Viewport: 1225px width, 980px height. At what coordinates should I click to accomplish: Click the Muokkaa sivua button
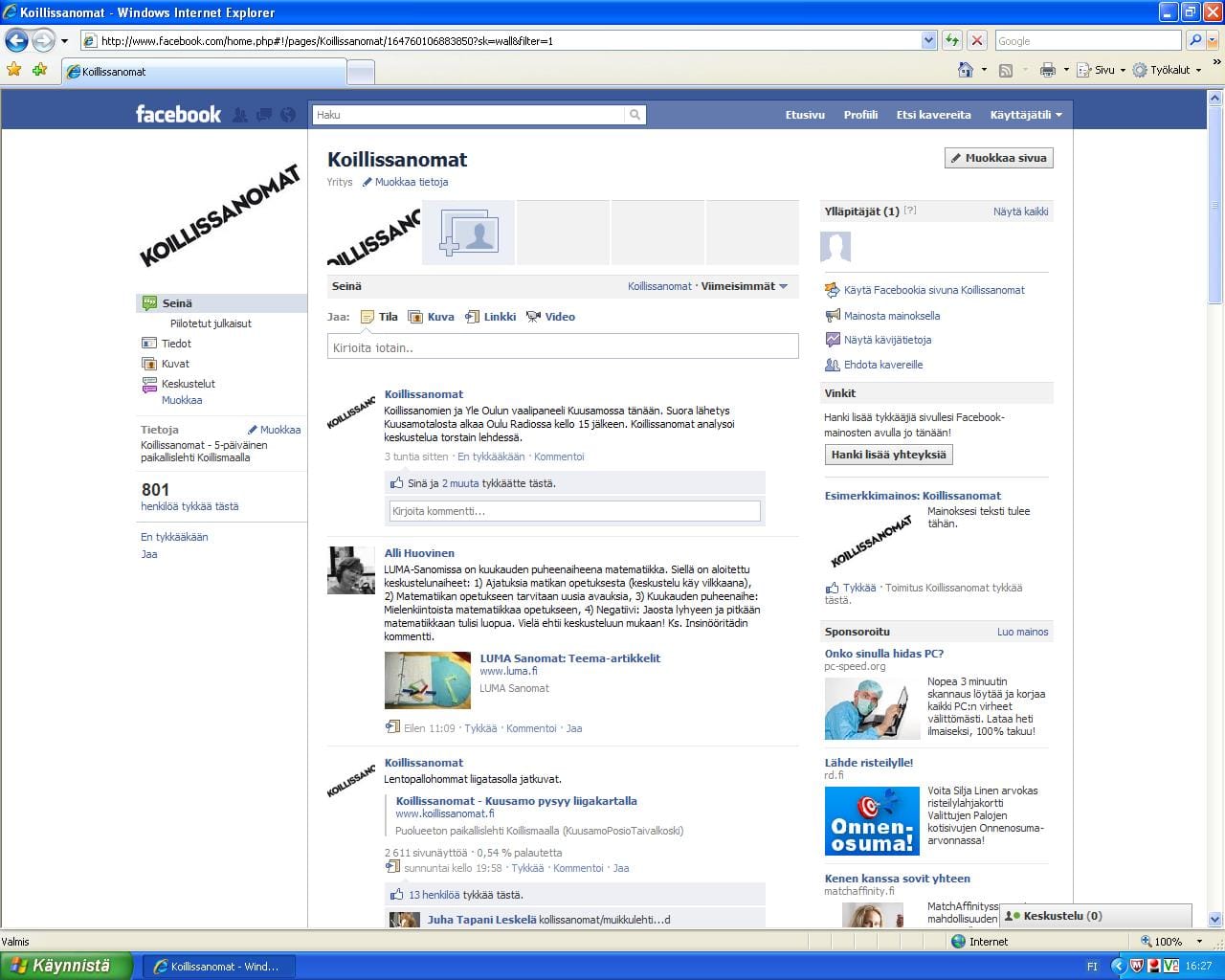click(998, 158)
